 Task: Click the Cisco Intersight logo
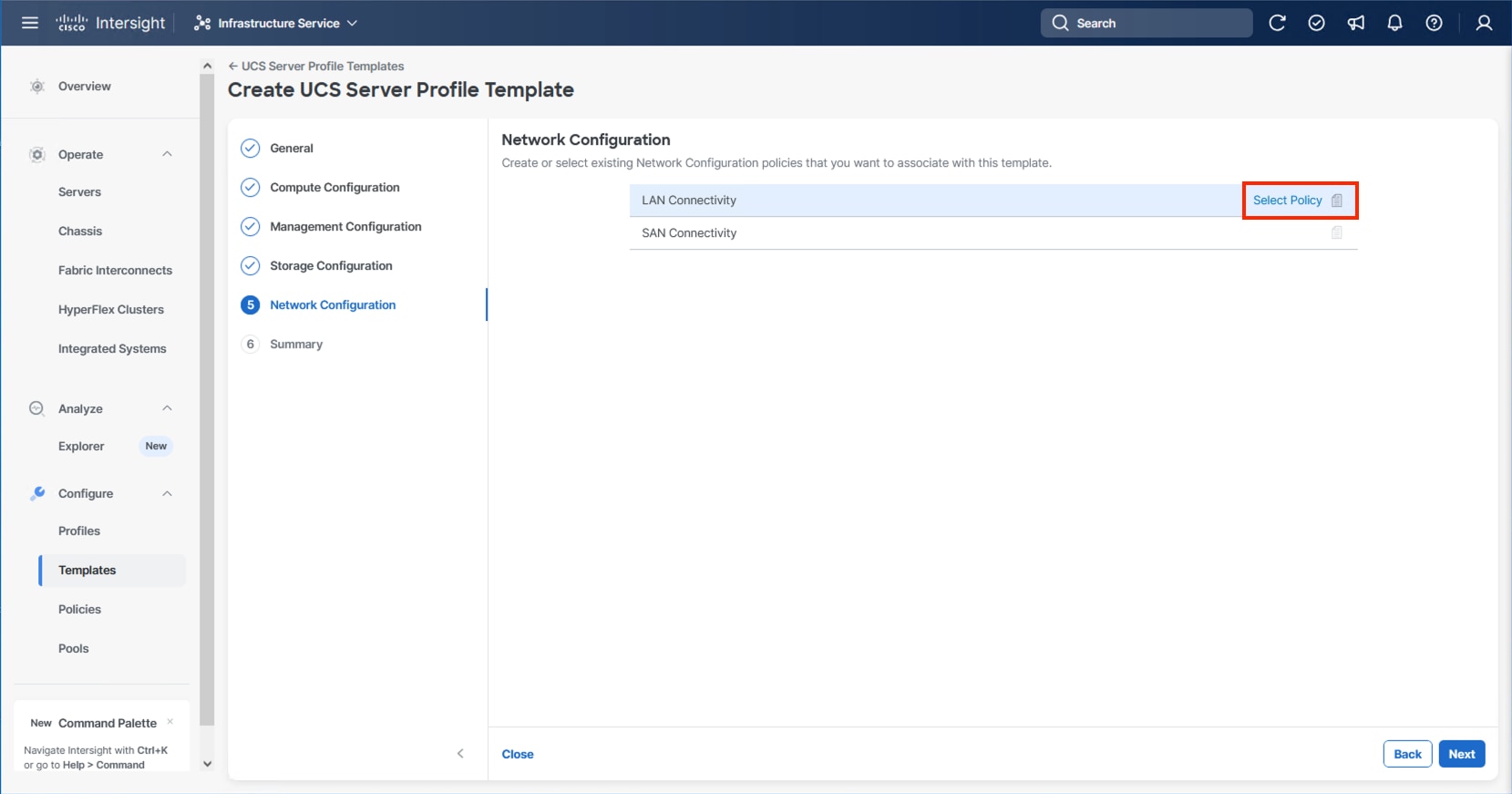pos(110,23)
